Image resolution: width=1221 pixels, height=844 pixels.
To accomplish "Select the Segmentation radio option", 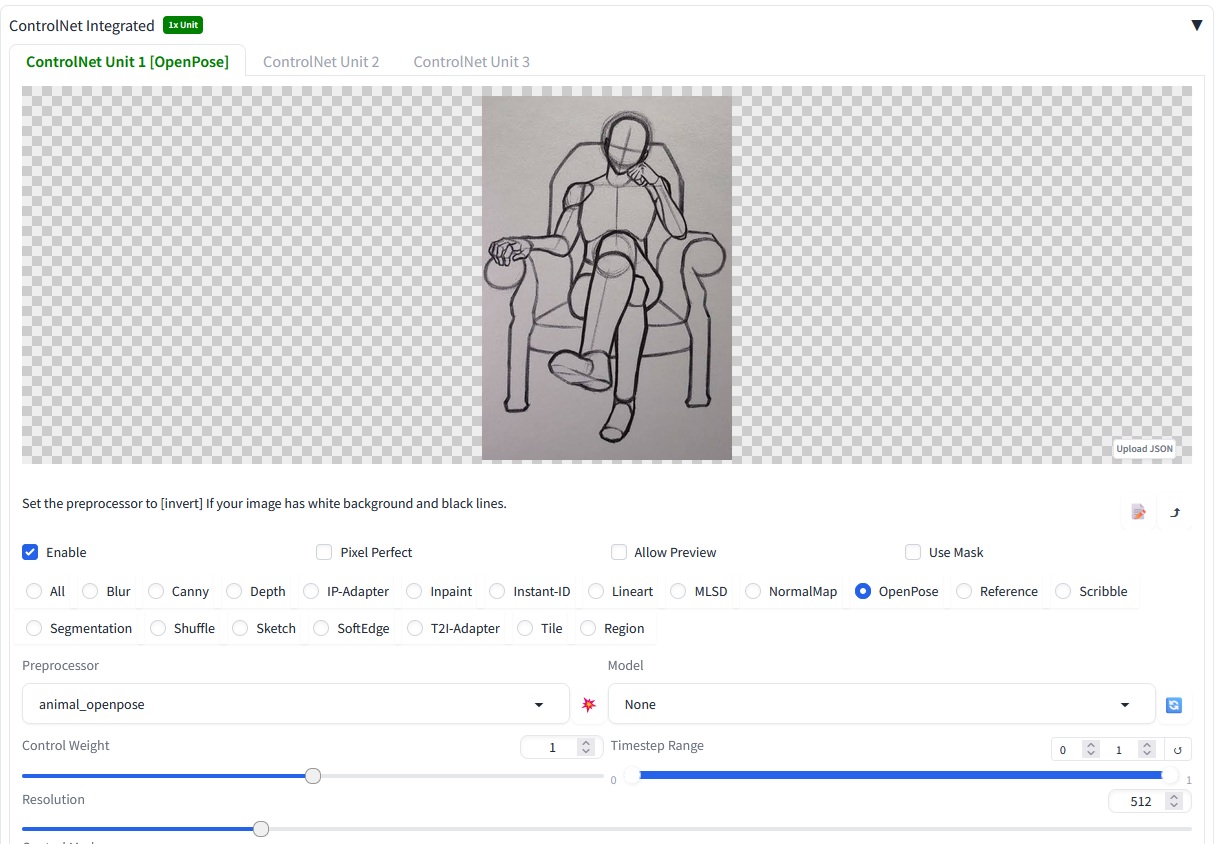I will (34, 628).
